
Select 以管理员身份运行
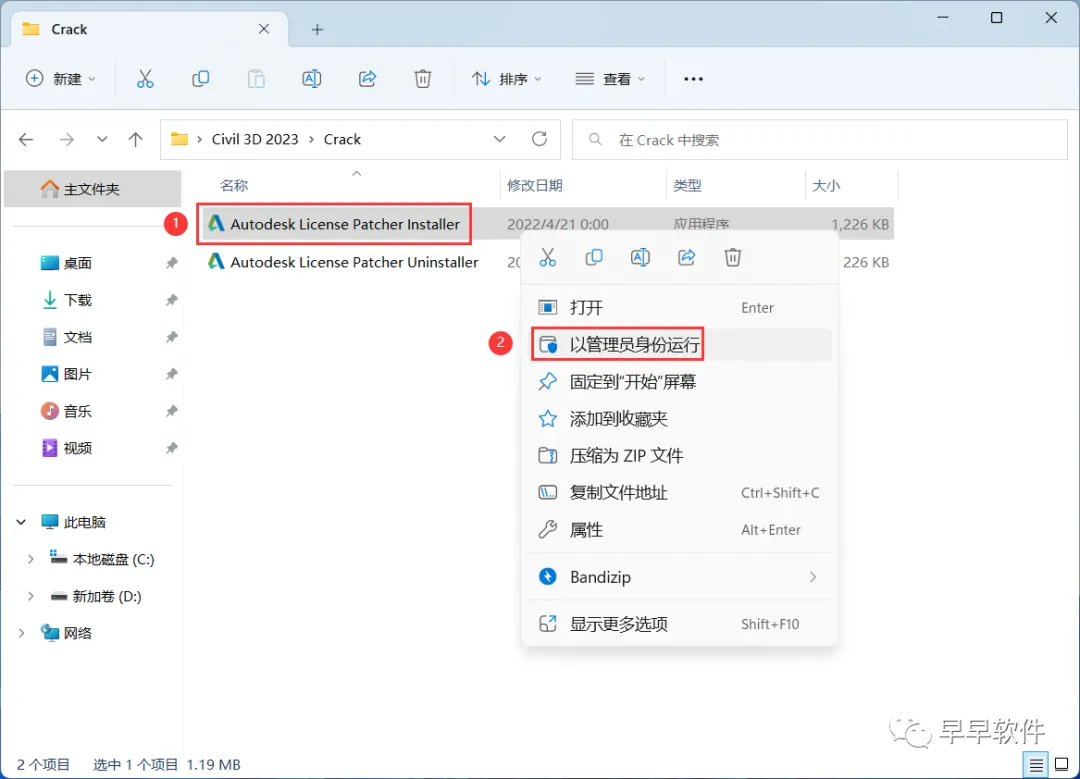[x=680, y=344]
